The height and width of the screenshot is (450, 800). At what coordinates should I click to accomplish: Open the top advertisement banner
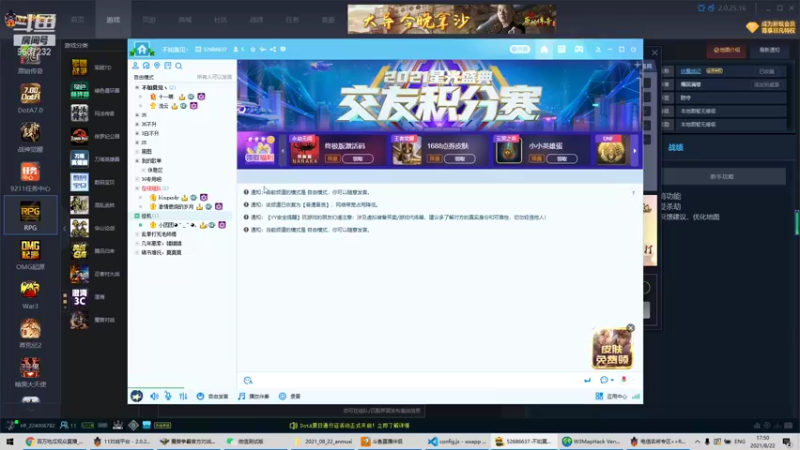pyautogui.click(x=452, y=19)
